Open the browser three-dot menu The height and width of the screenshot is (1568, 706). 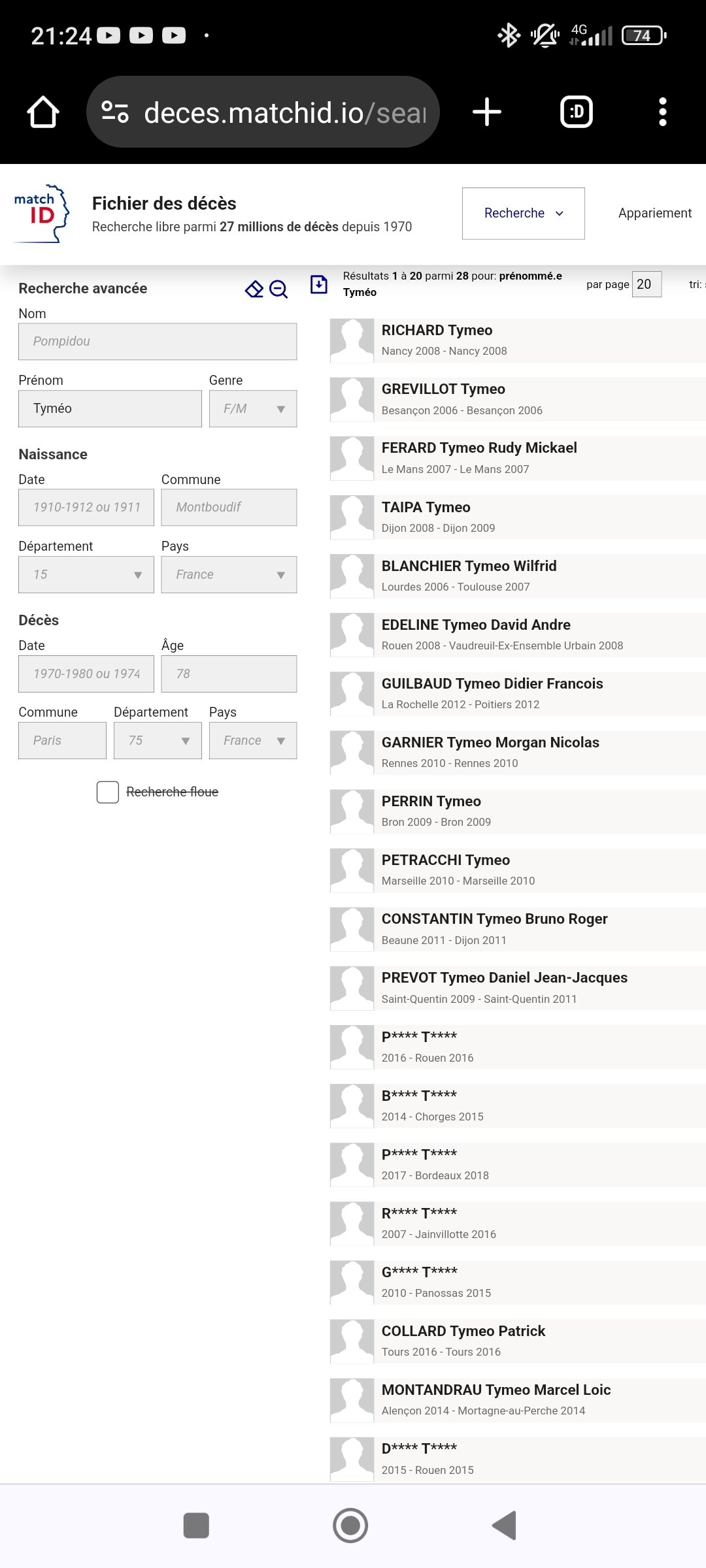coord(663,112)
